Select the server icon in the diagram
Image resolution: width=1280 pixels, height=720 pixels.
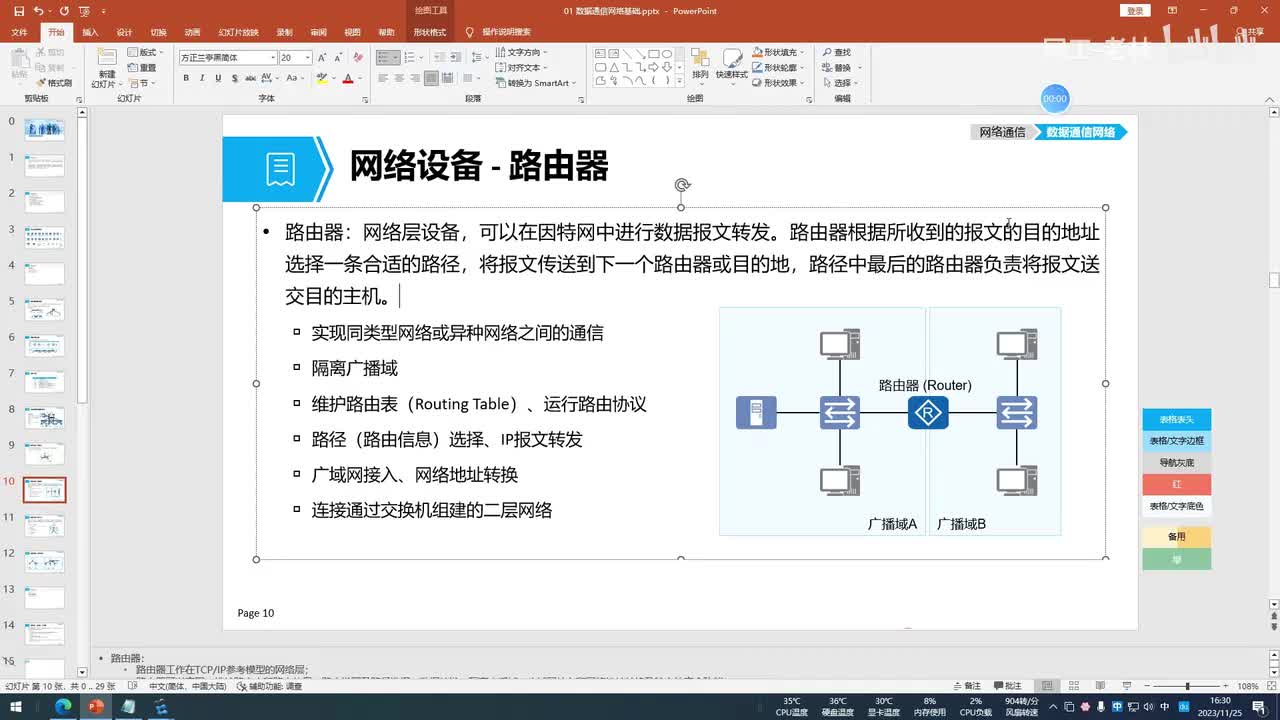[x=756, y=412]
